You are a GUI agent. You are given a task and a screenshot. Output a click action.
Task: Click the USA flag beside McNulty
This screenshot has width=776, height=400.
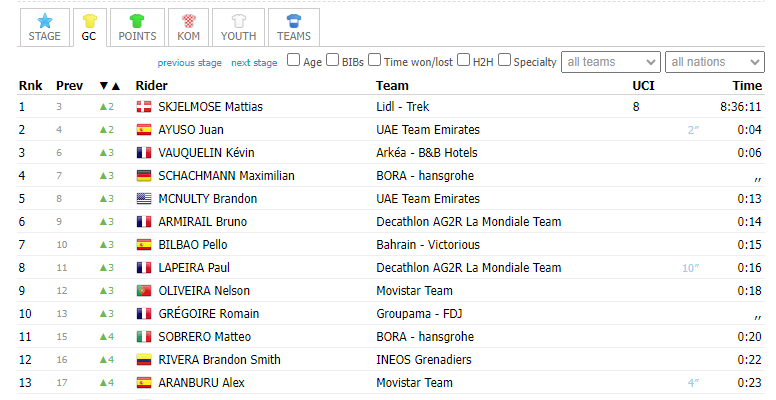[x=144, y=198]
